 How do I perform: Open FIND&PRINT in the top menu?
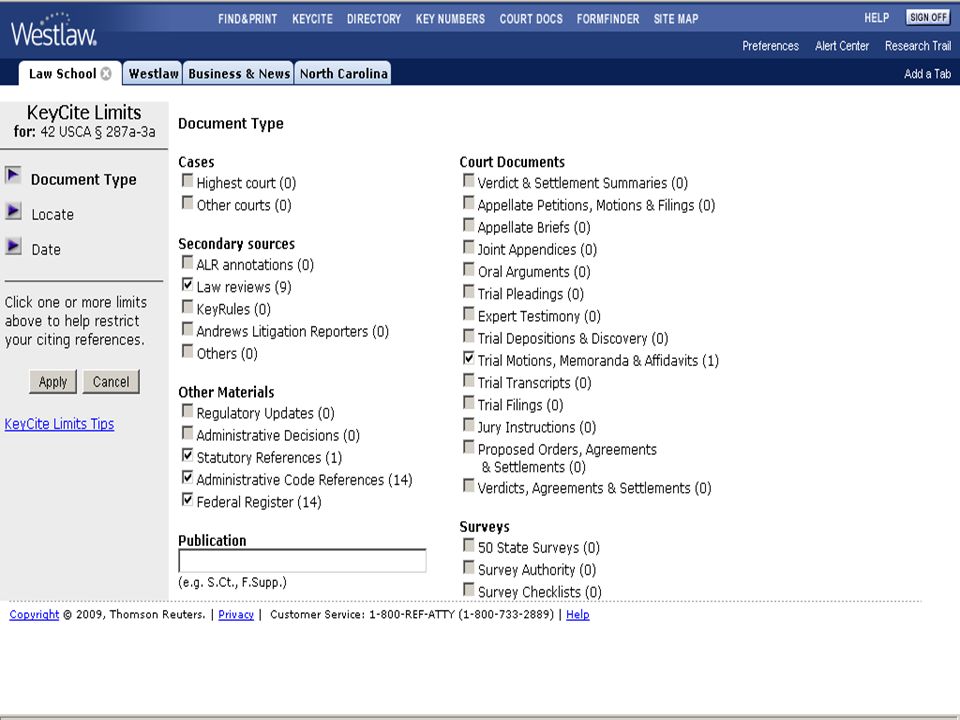[247, 19]
